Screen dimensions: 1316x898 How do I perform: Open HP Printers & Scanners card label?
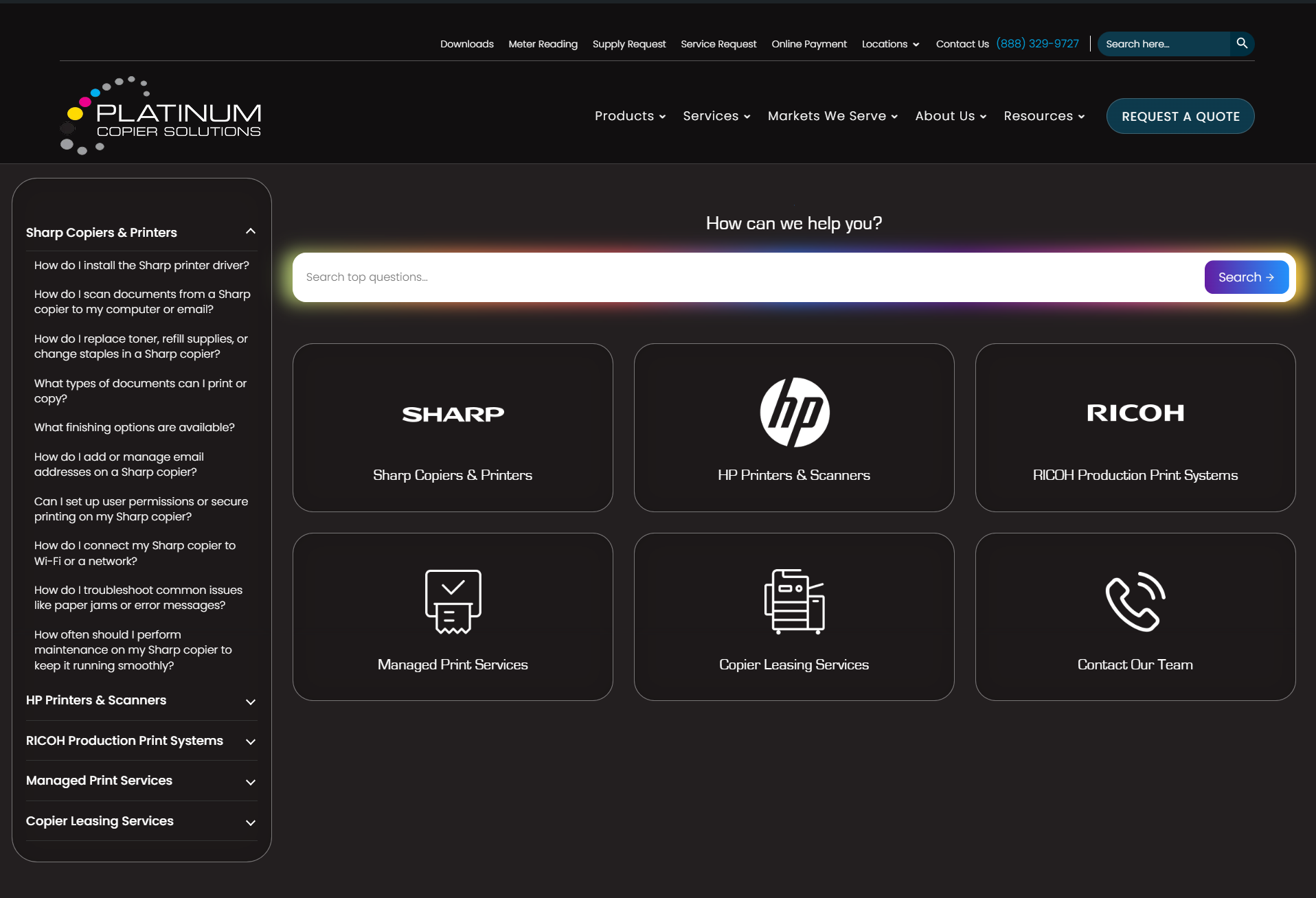[x=794, y=475]
